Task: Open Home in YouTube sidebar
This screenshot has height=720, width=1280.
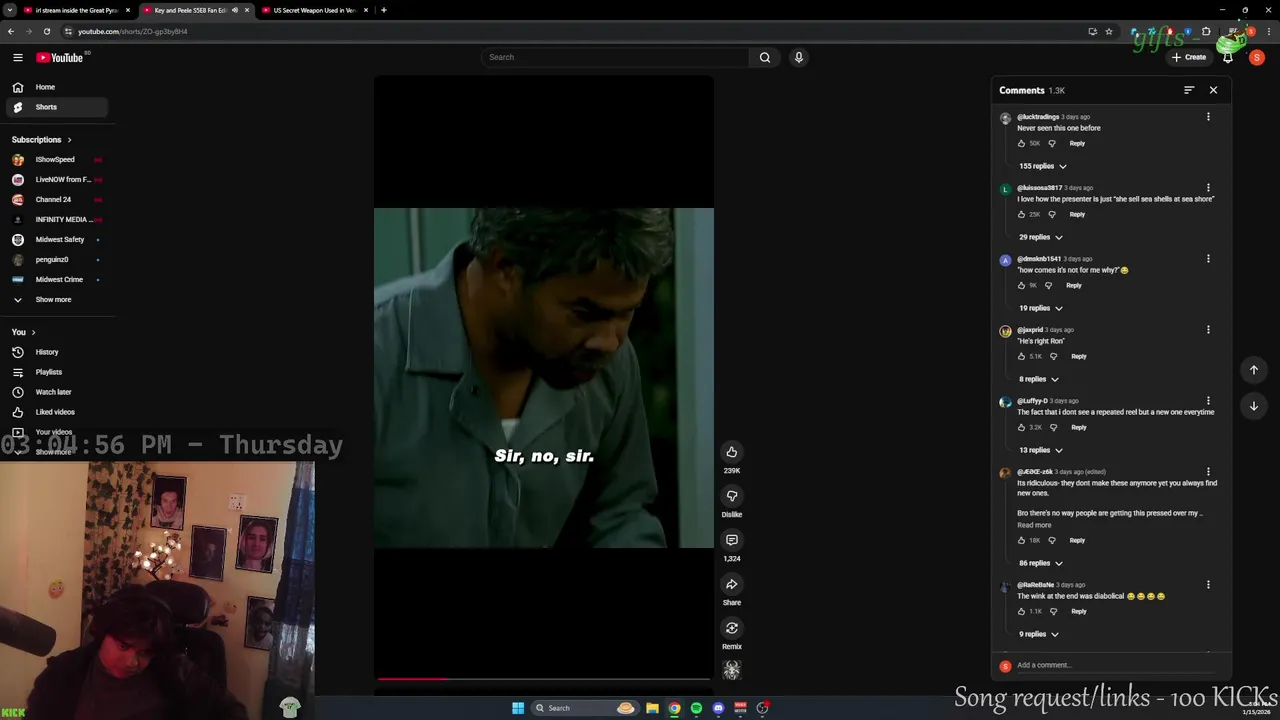Action: click(x=57, y=87)
